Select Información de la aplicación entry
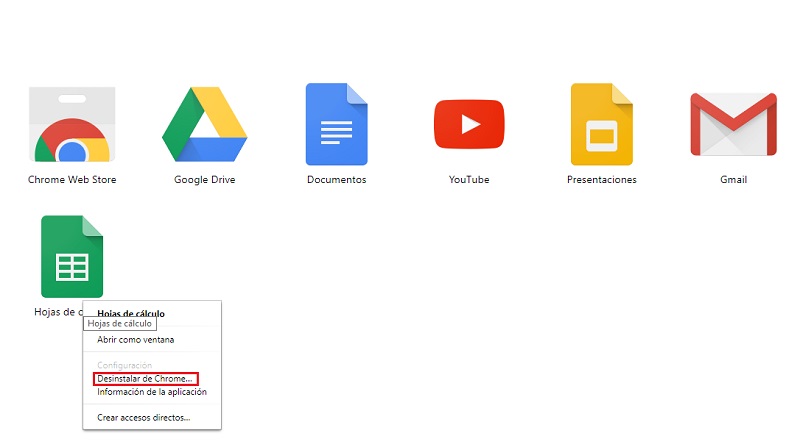Viewport: 800px width, 447px height. pyautogui.click(x=152, y=392)
